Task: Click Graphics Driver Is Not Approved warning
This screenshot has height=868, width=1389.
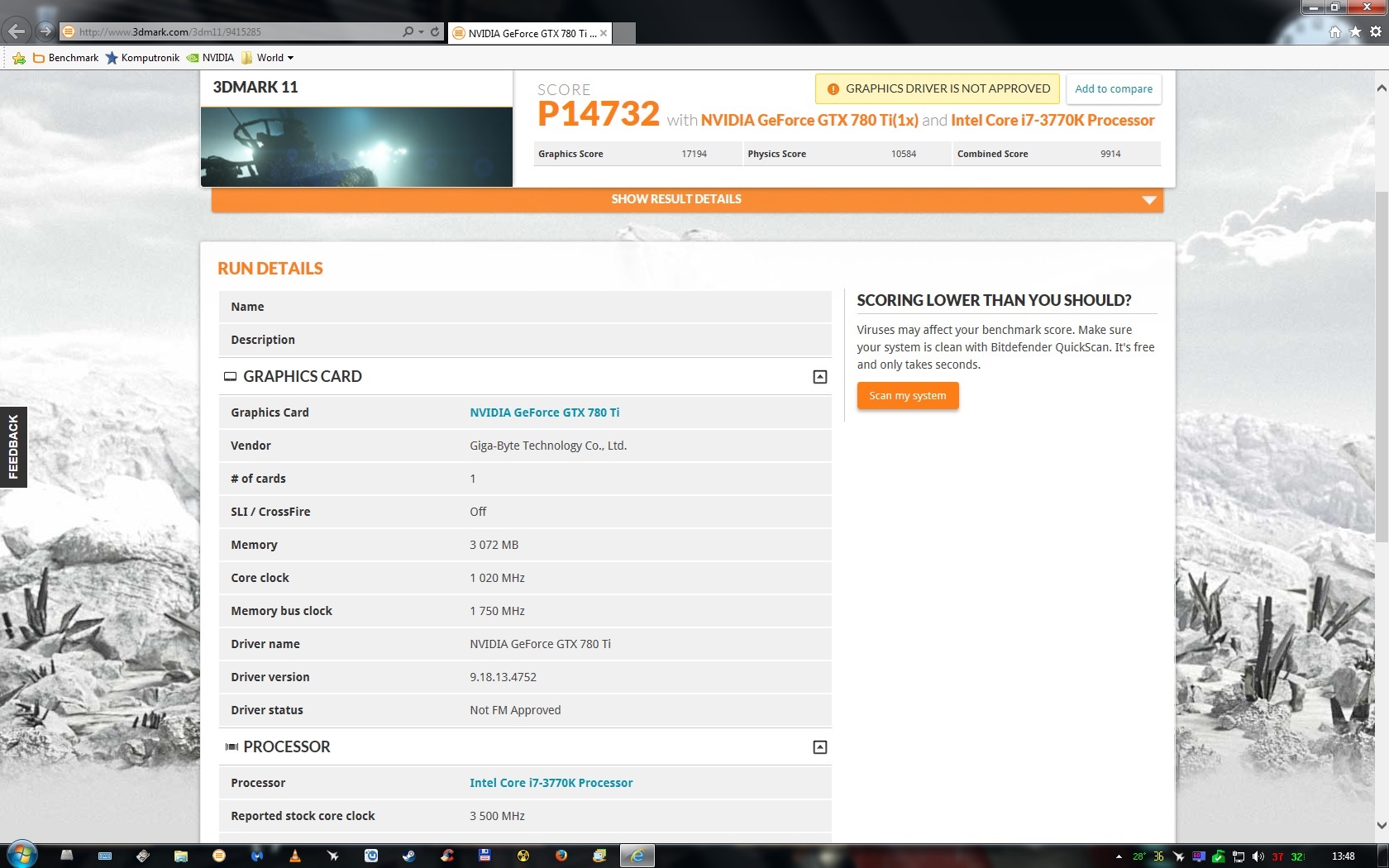Action: [938, 88]
